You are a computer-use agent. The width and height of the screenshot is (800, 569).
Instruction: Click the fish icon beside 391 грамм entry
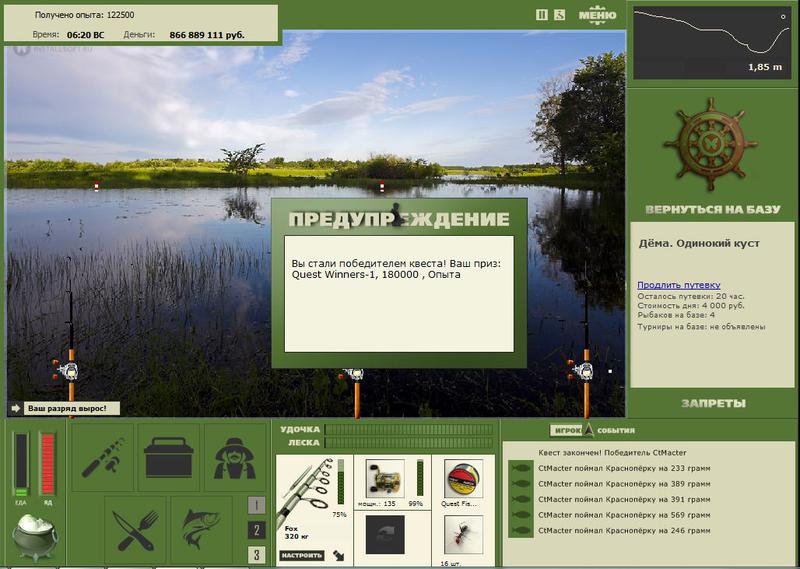520,499
